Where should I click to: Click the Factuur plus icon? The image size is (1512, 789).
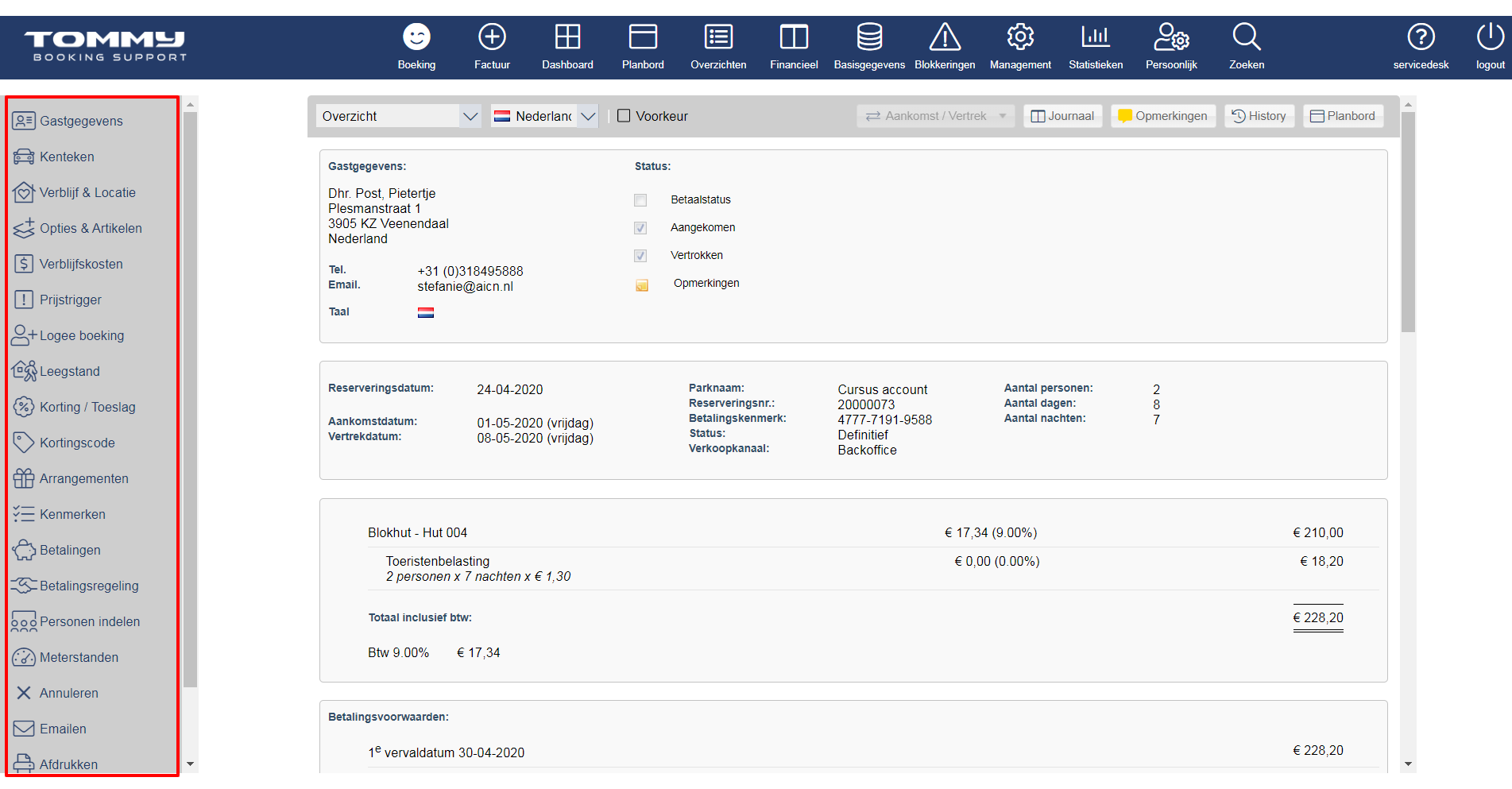tap(492, 37)
